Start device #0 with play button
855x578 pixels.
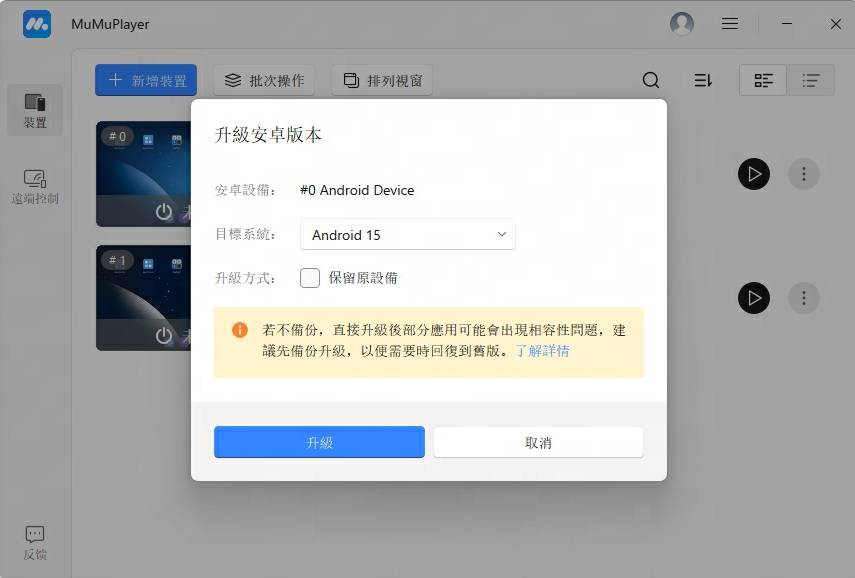[x=754, y=174]
